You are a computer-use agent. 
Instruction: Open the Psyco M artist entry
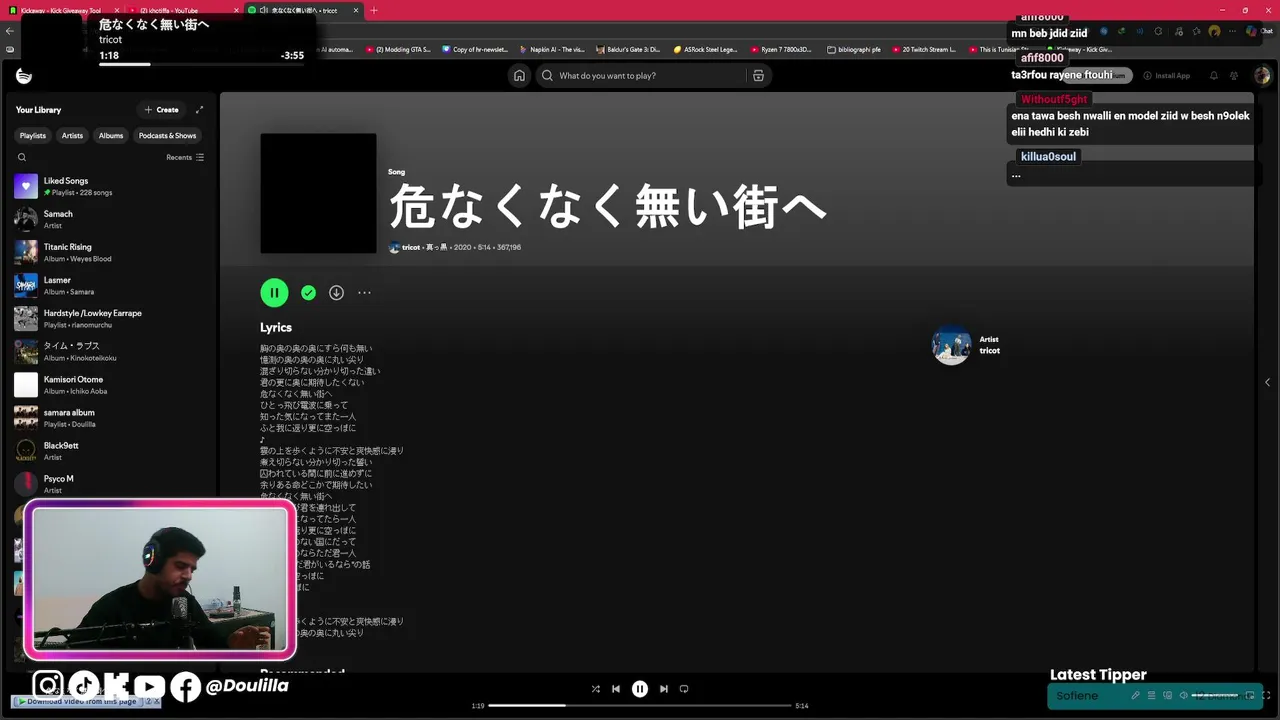click(x=110, y=484)
